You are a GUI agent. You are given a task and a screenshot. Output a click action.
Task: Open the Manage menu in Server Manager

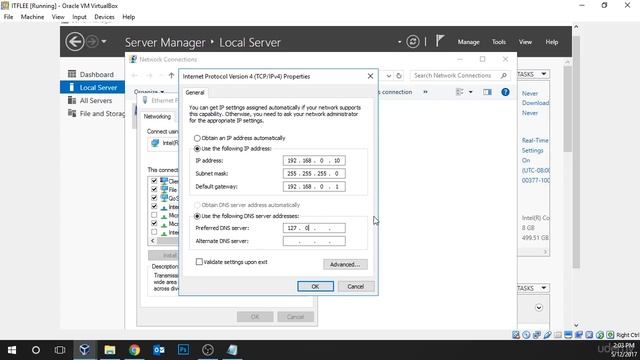click(x=468, y=42)
